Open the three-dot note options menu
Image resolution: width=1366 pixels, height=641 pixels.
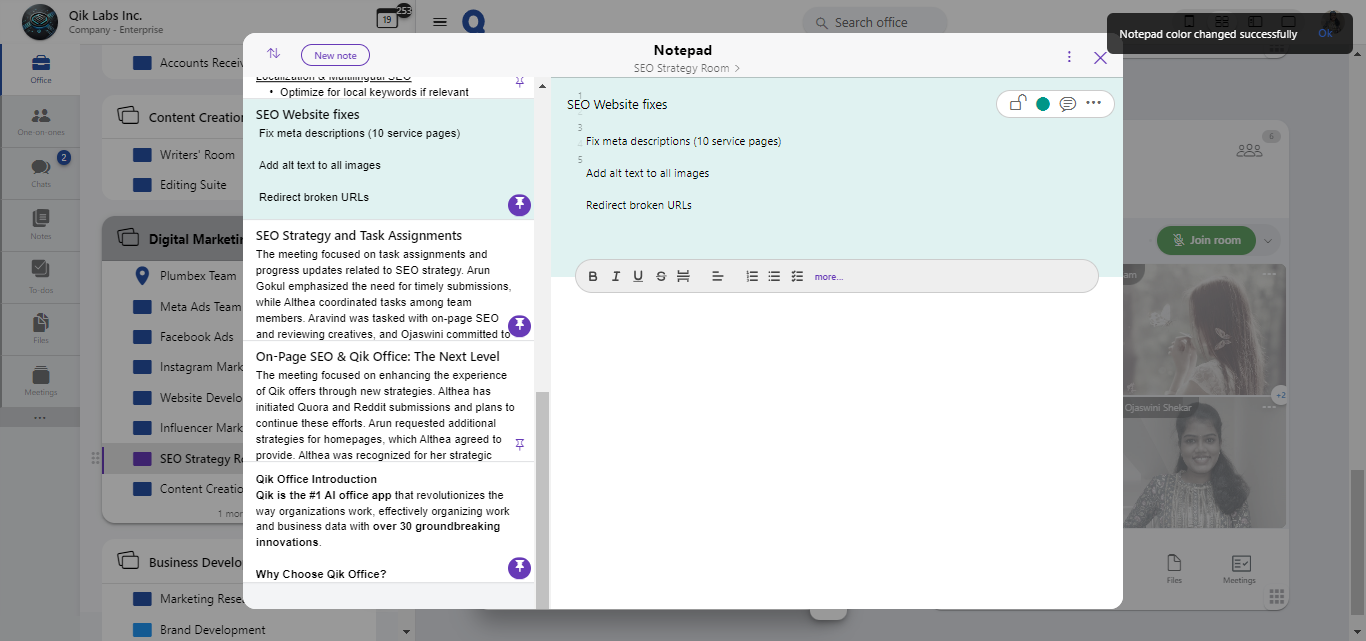coord(1093,103)
